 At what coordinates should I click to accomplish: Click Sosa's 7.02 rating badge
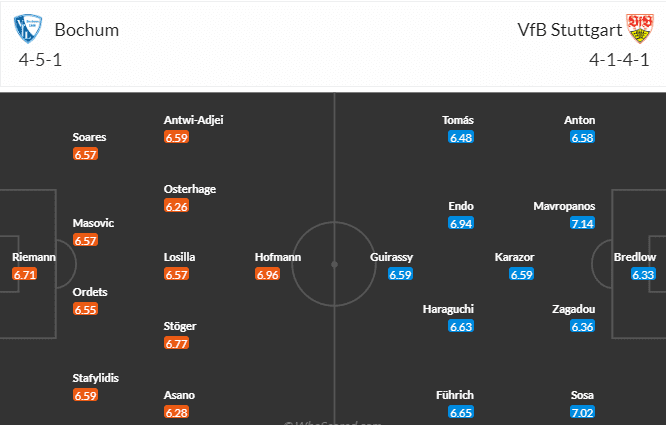coord(583,412)
